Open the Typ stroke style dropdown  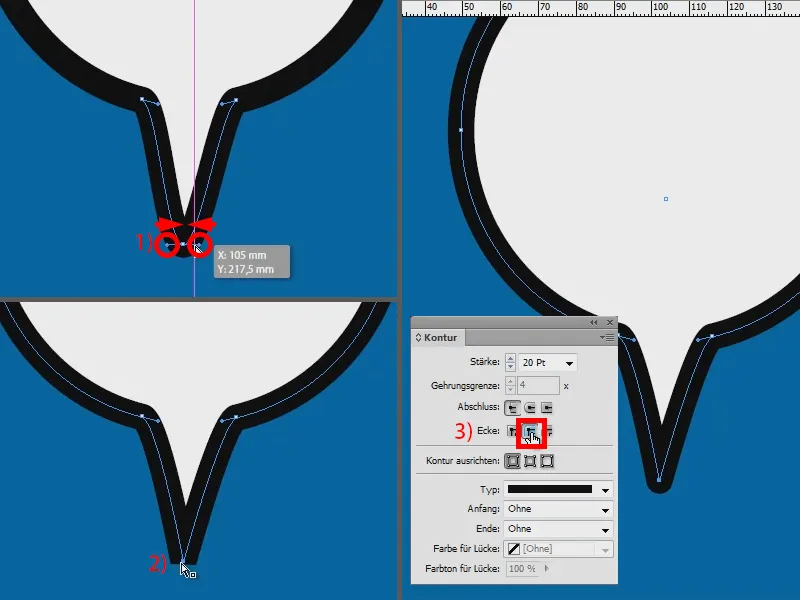(x=603, y=490)
